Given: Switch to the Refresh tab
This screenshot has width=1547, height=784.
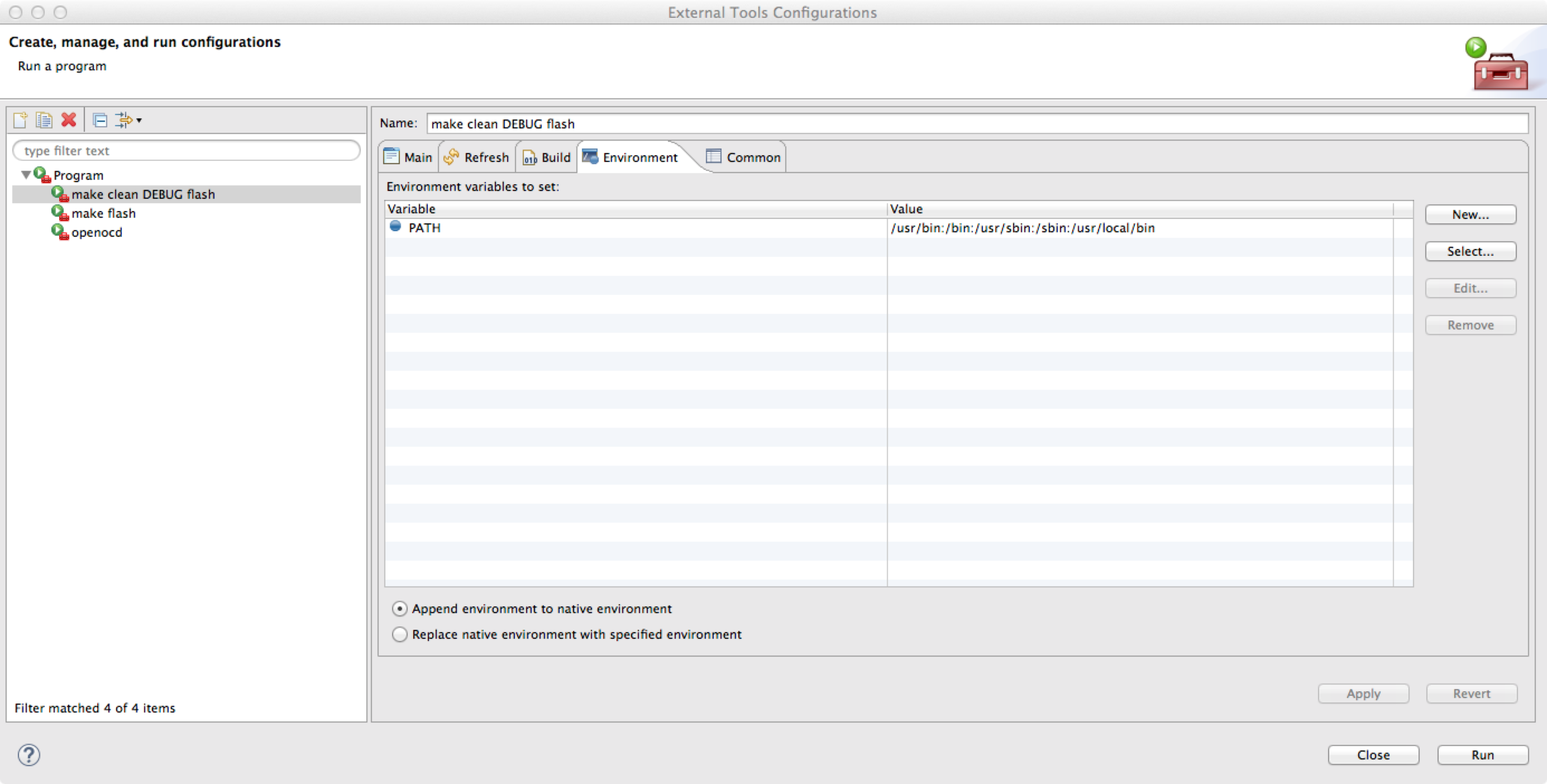Looking at the screenshot, I should 477,157.
